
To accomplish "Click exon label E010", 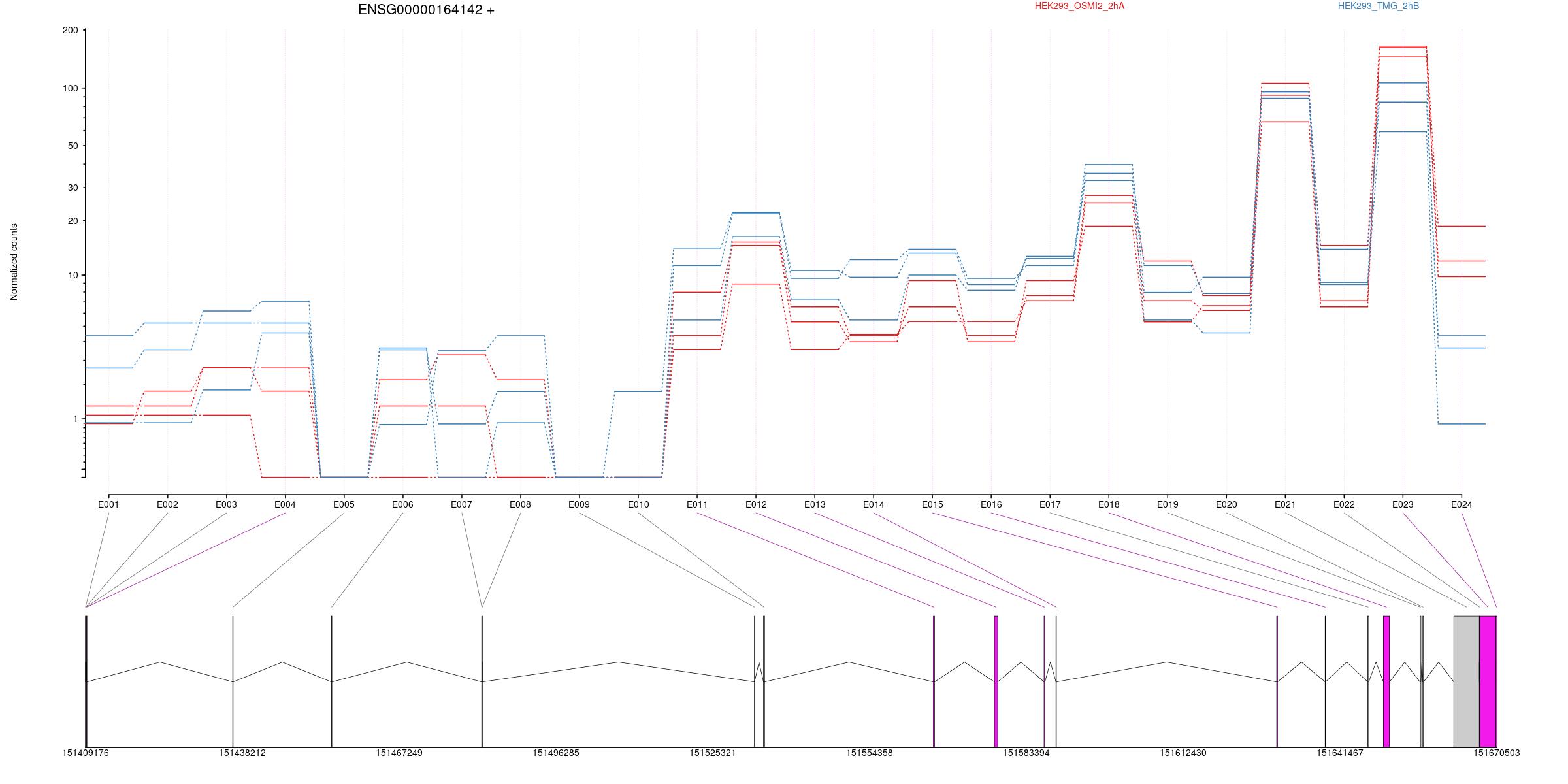I will (x=638, y=504).
